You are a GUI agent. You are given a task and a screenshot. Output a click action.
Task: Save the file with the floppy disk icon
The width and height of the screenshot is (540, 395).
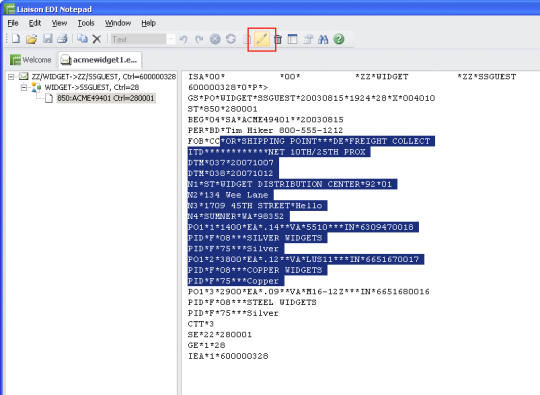pos(48,39)
